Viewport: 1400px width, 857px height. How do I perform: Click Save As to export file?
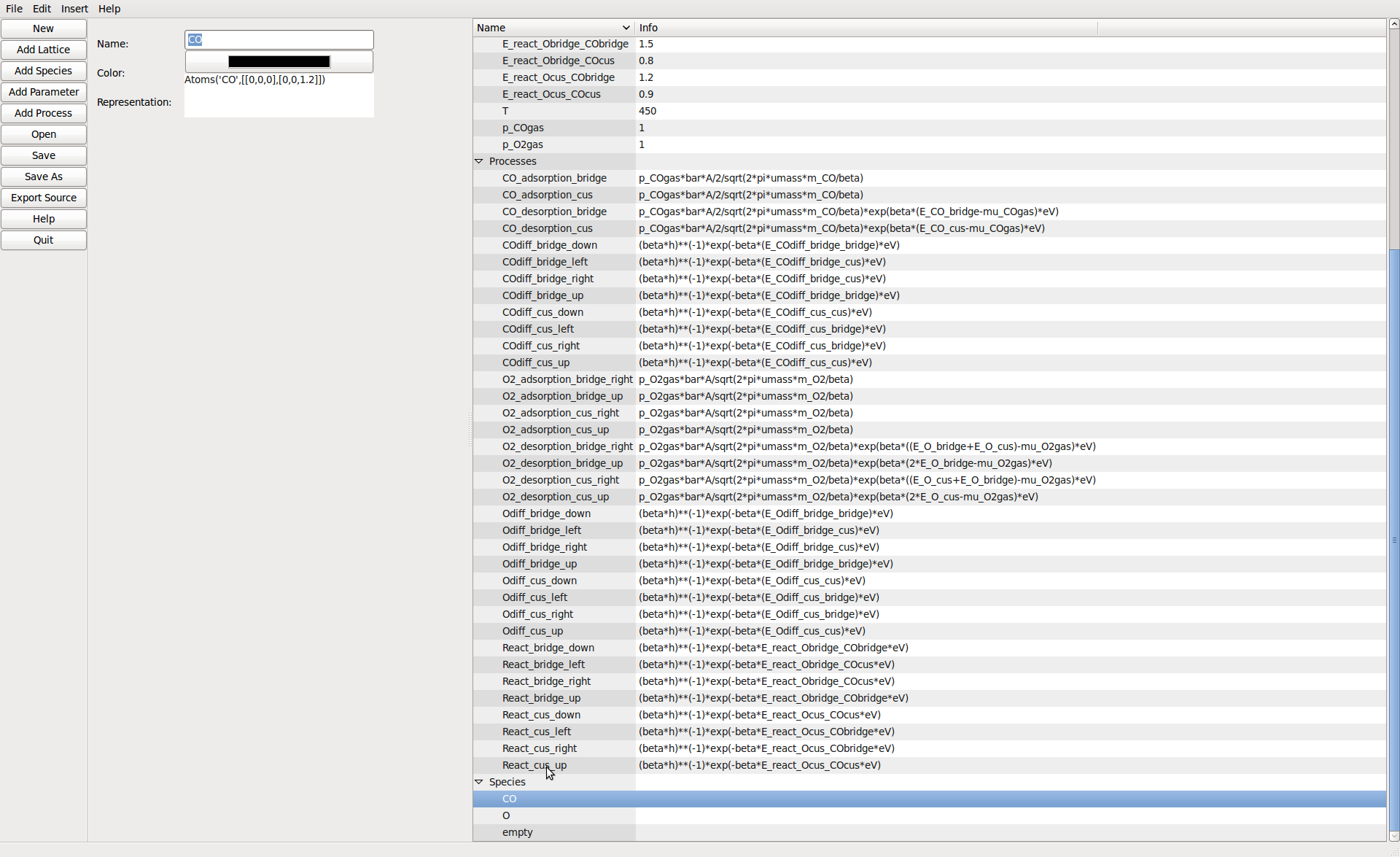tap(43, 176)
